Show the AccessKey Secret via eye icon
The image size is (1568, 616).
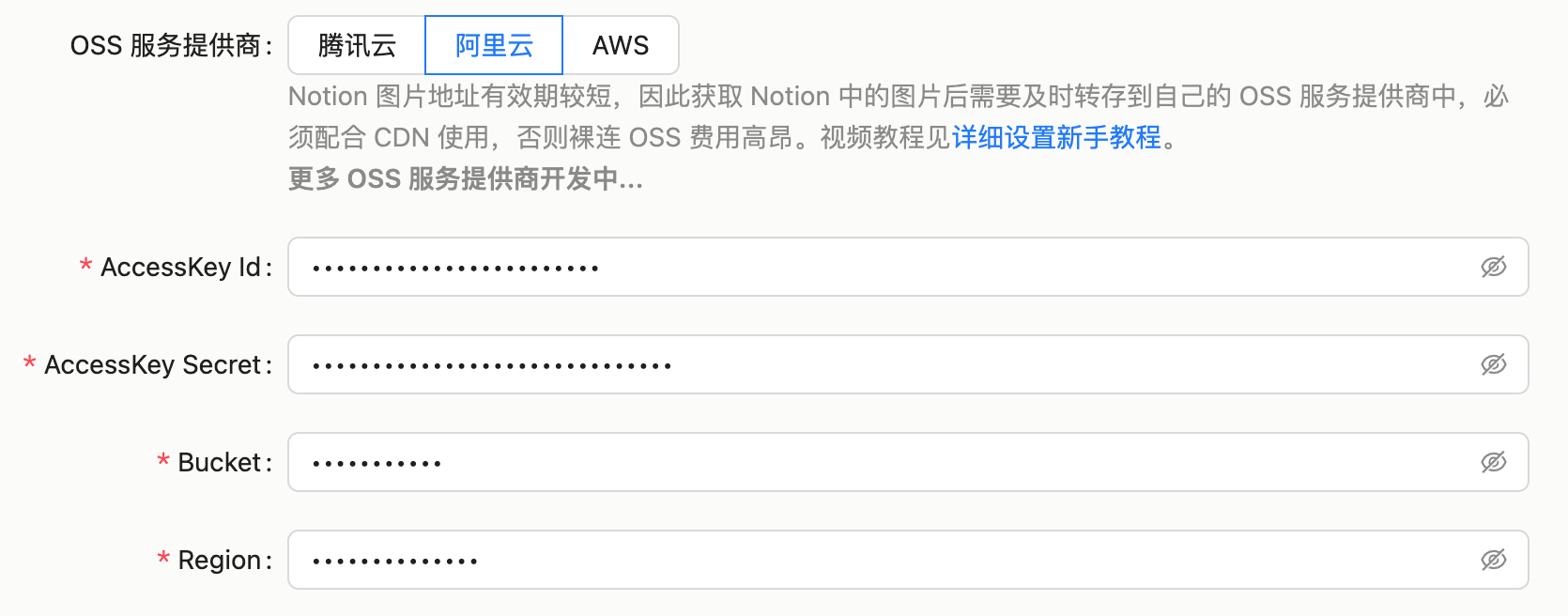click(1493, 364)
